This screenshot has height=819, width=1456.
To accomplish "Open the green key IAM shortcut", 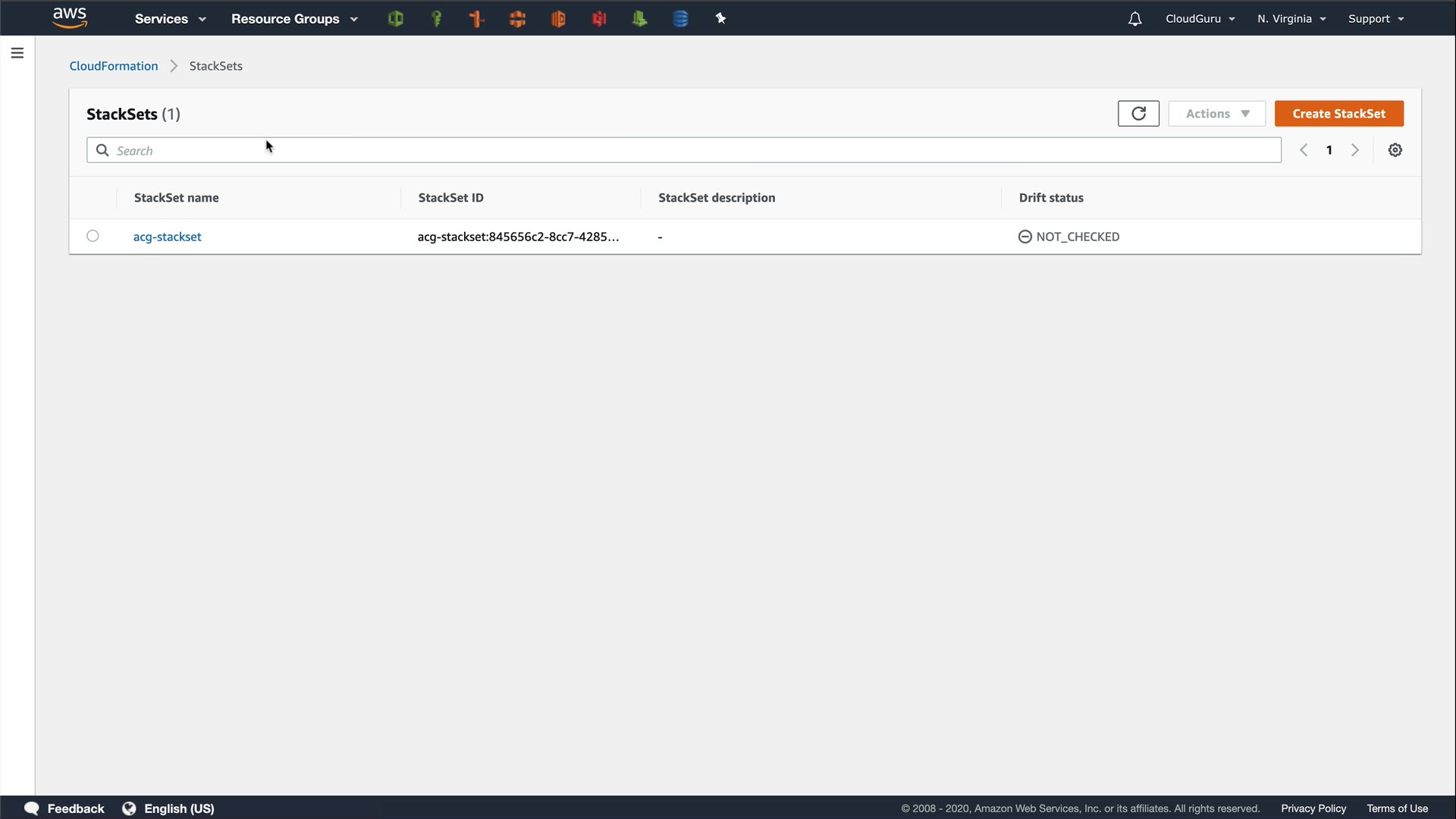I will pos(436,19).
